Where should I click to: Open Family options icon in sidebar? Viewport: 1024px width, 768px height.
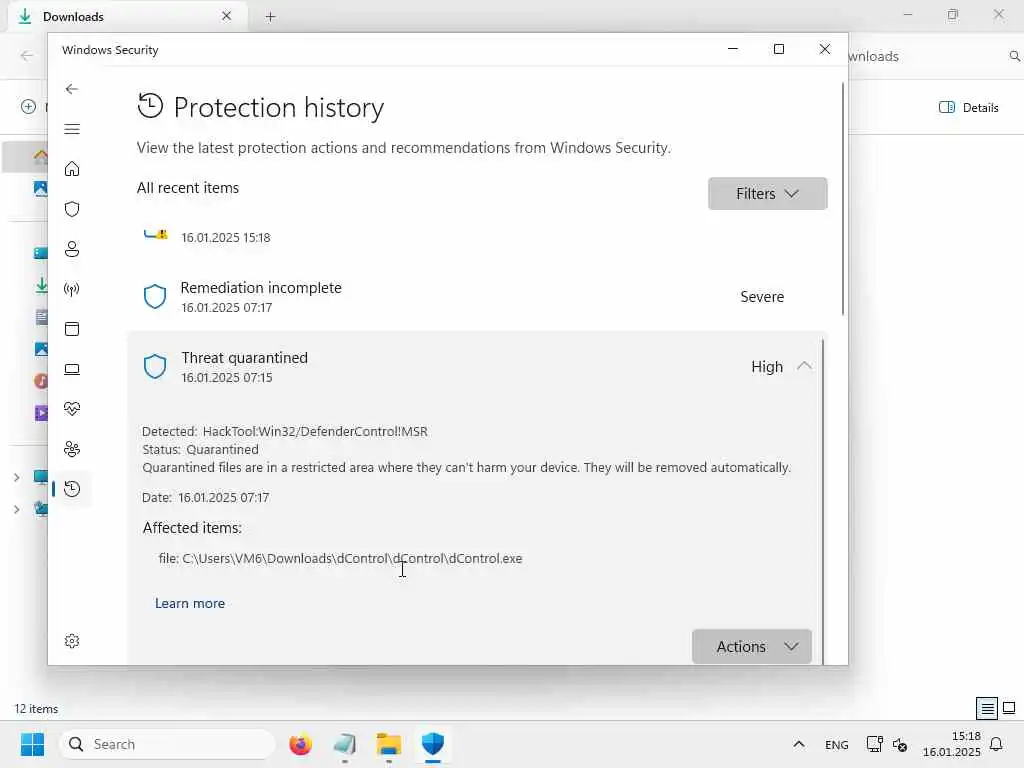72,449
